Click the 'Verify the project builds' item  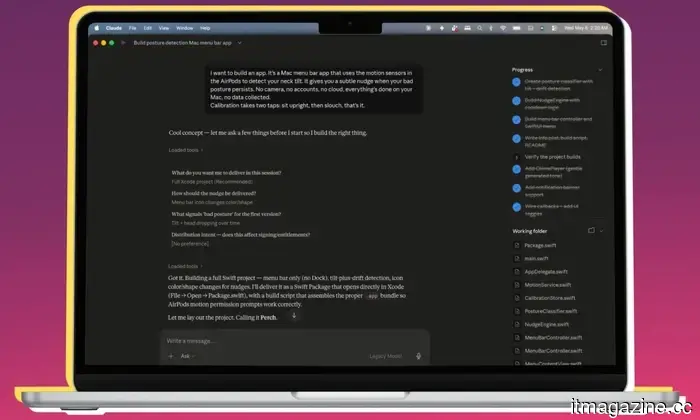pos(552,157)
